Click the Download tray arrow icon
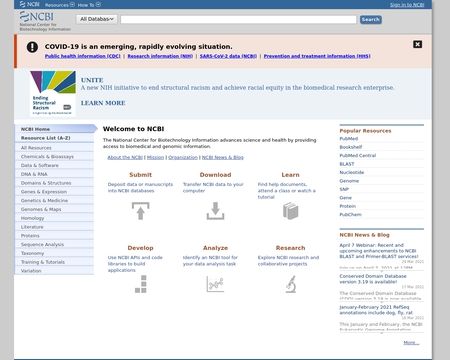The width and height of the screenshot is (450, 360). [215, 211]
